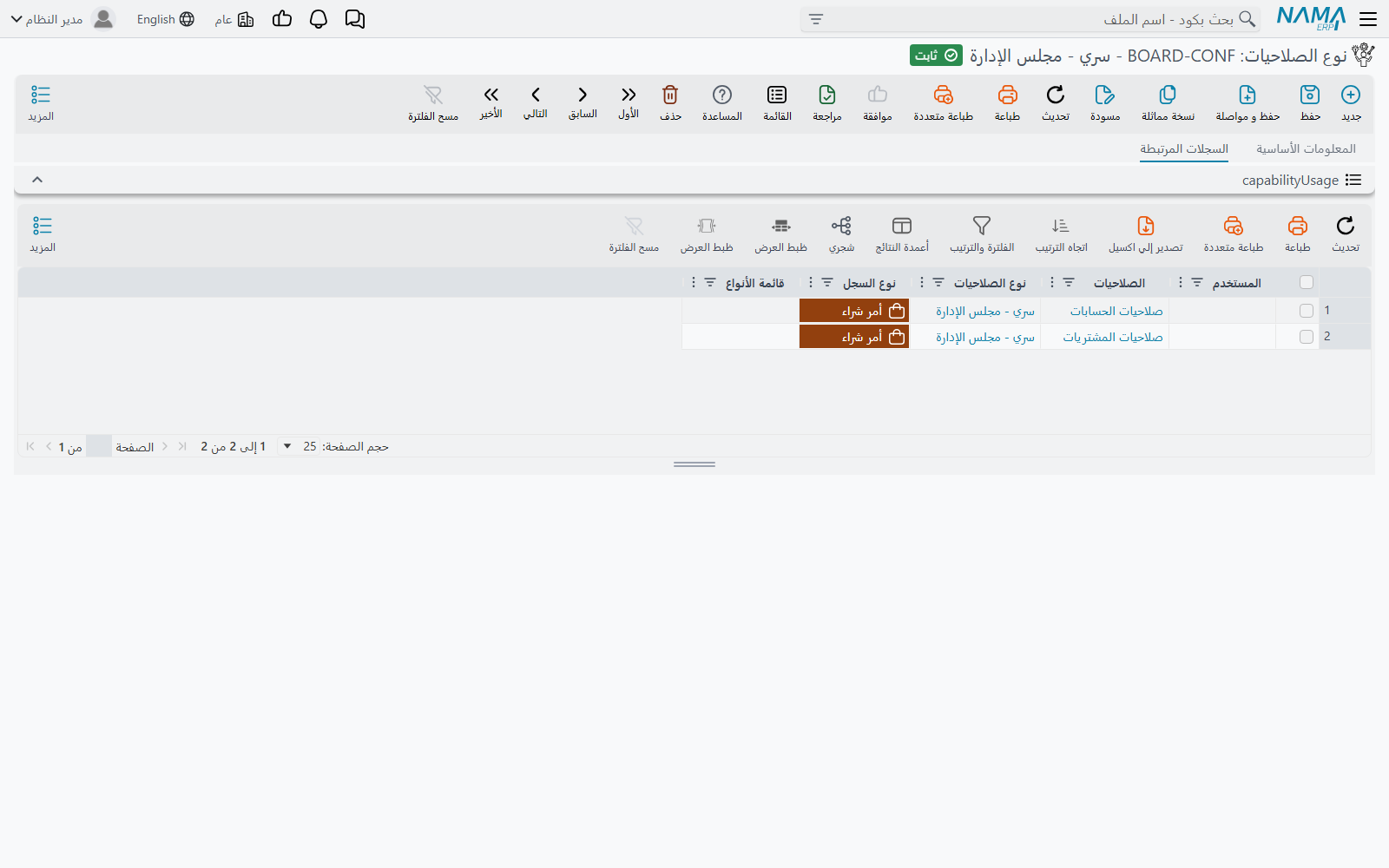Screen dimensions: 1389x868
Task: Switch language to English
Action: [165, 19]
